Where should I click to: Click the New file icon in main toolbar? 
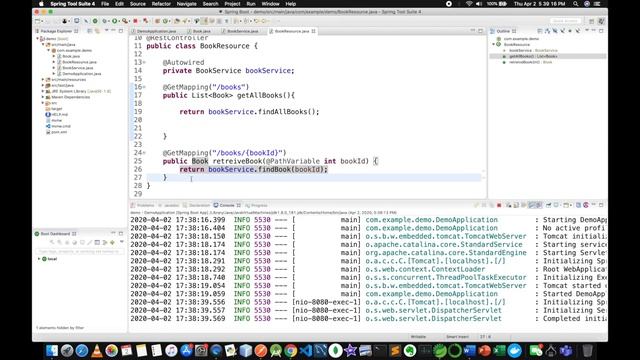pyautogui.click(x=38, y=21)
